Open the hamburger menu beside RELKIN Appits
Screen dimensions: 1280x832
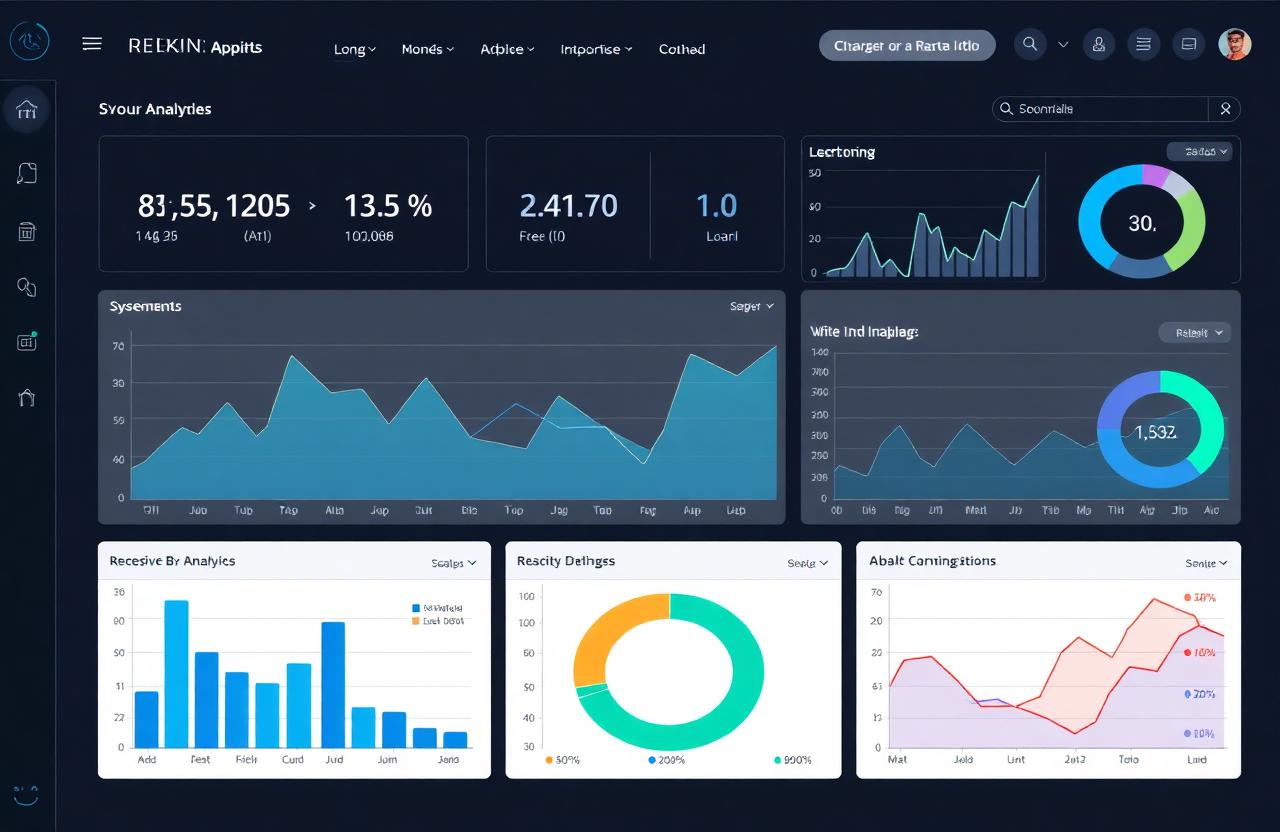92,44
